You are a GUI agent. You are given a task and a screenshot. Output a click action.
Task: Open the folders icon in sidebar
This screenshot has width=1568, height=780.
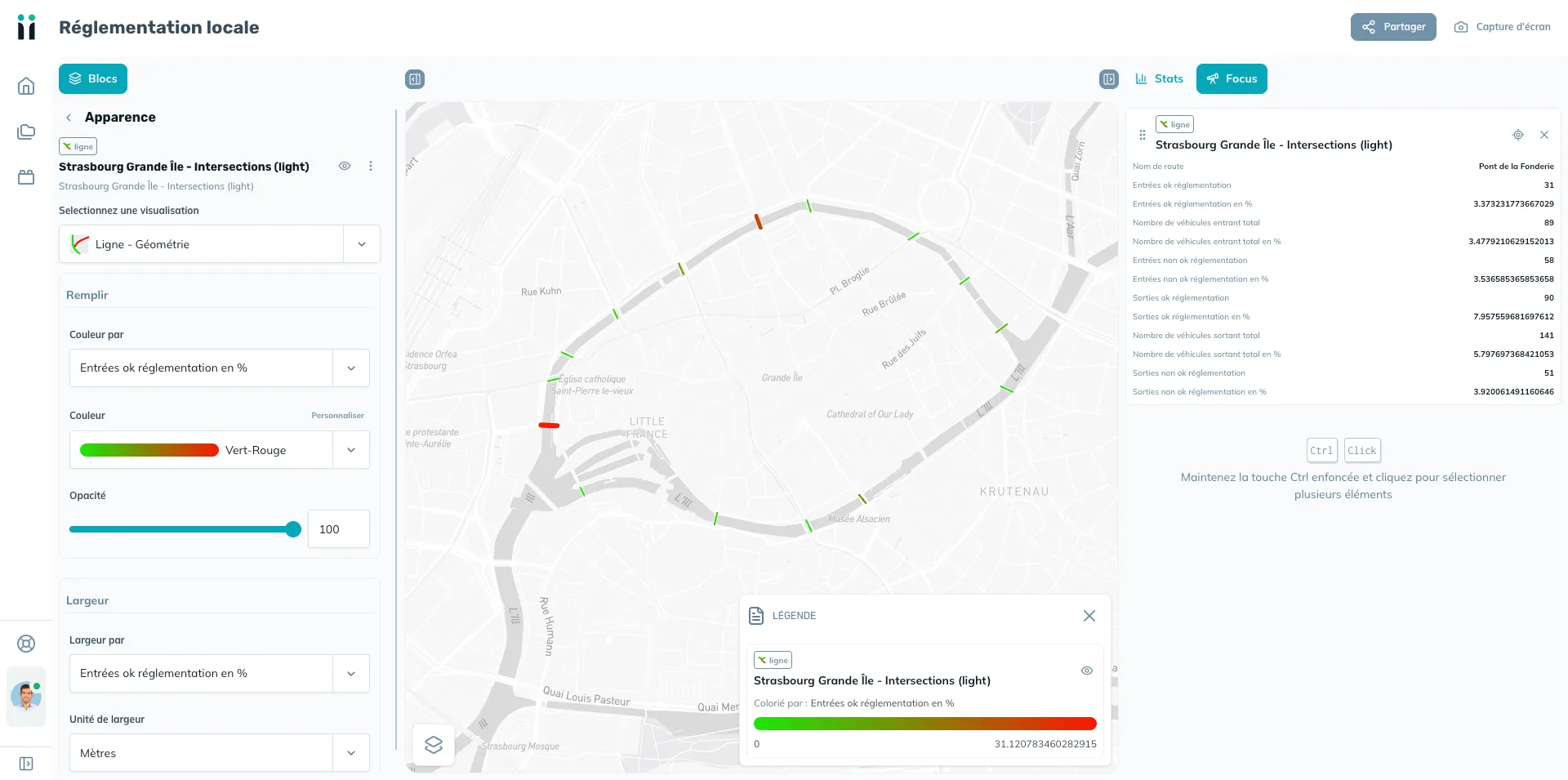26,131
